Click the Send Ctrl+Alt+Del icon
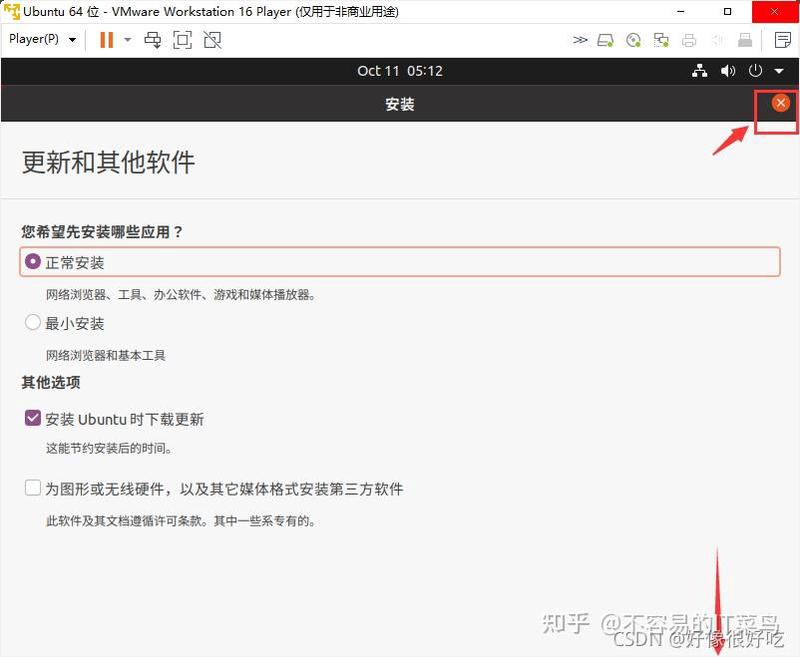The image size is (800, 657). pos(153,39)
